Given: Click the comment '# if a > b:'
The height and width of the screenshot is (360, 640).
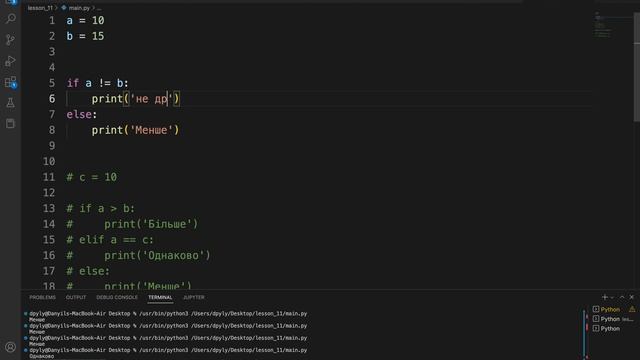Looking at the screenshot, I should click(x=101, y=208).
